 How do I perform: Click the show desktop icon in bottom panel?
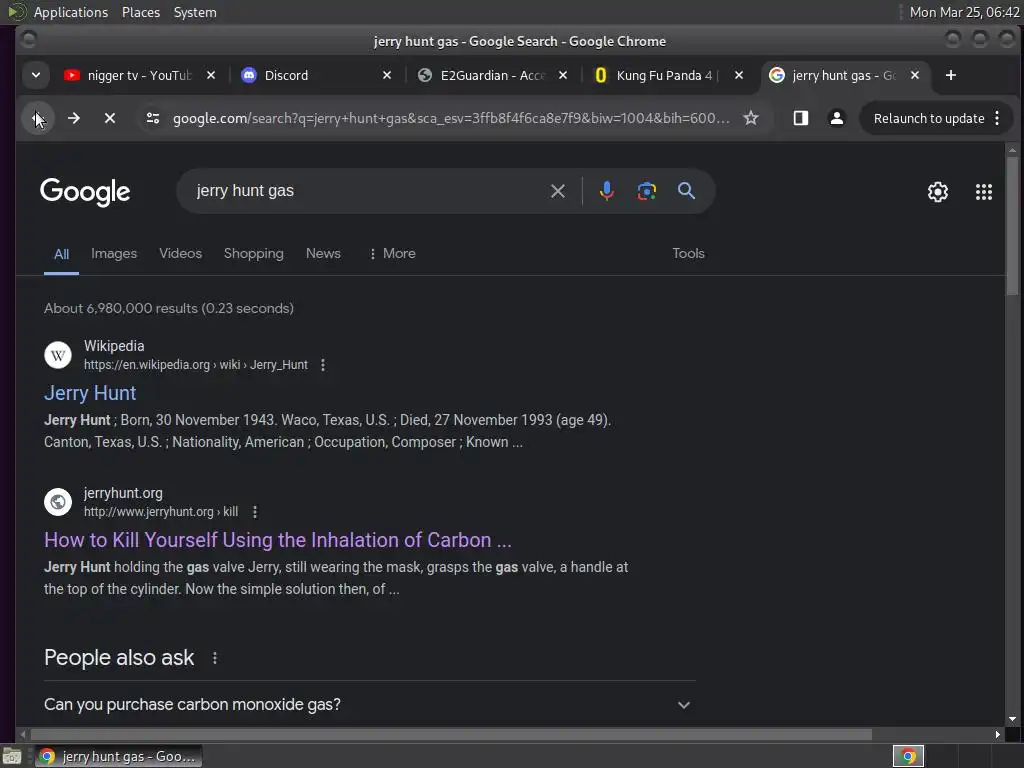tap(12, 757)
